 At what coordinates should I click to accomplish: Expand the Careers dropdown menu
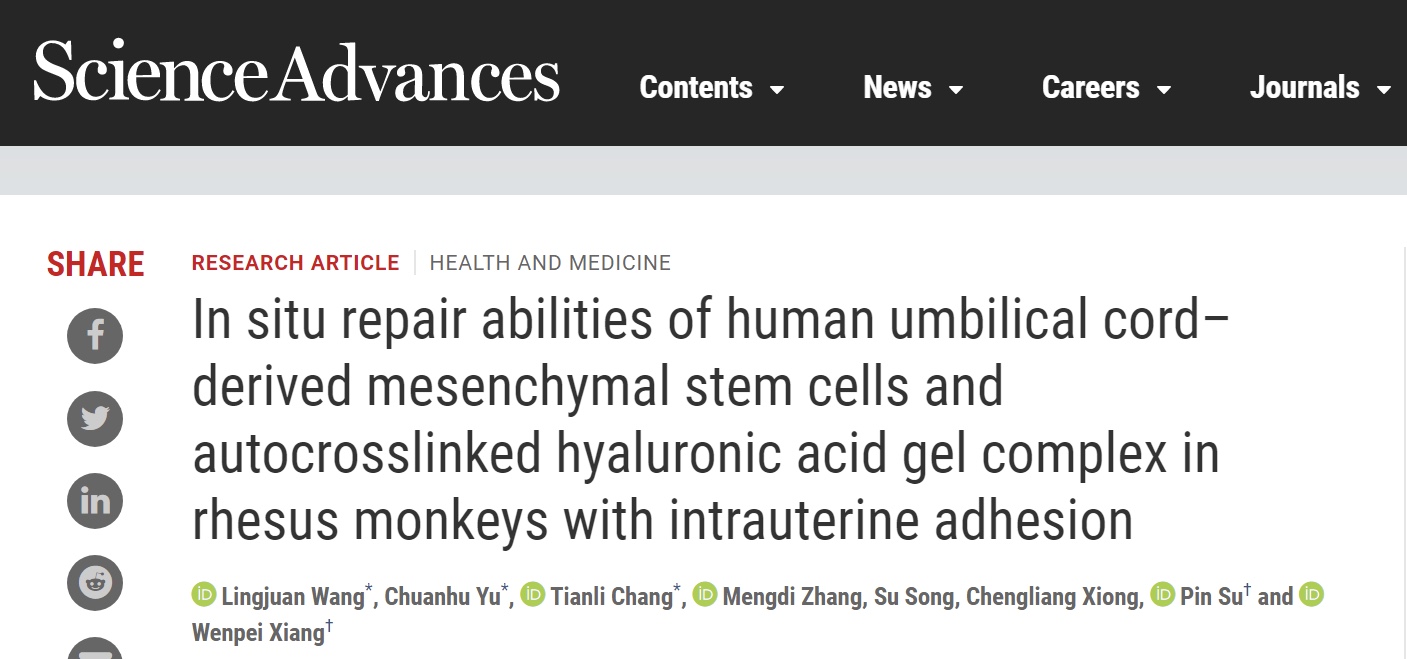(1106, 88)
